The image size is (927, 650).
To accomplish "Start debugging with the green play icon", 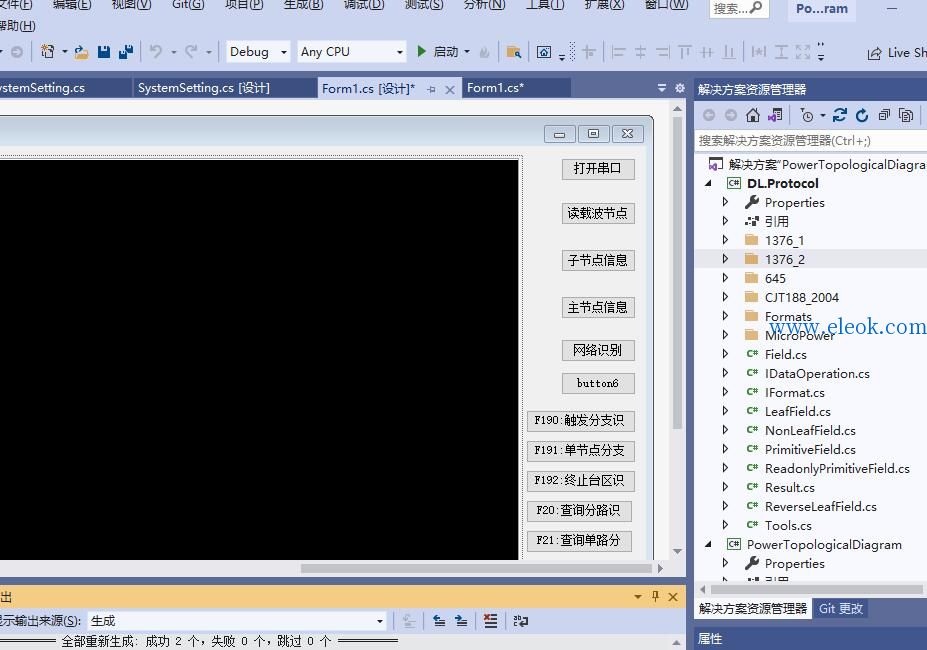I will (x=421, y=51).
